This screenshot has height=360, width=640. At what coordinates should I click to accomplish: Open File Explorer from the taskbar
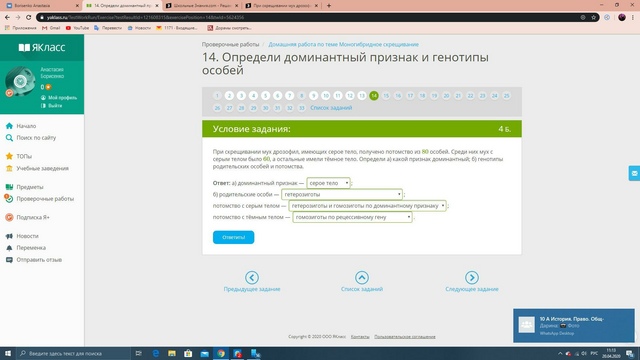pos(172,353)
